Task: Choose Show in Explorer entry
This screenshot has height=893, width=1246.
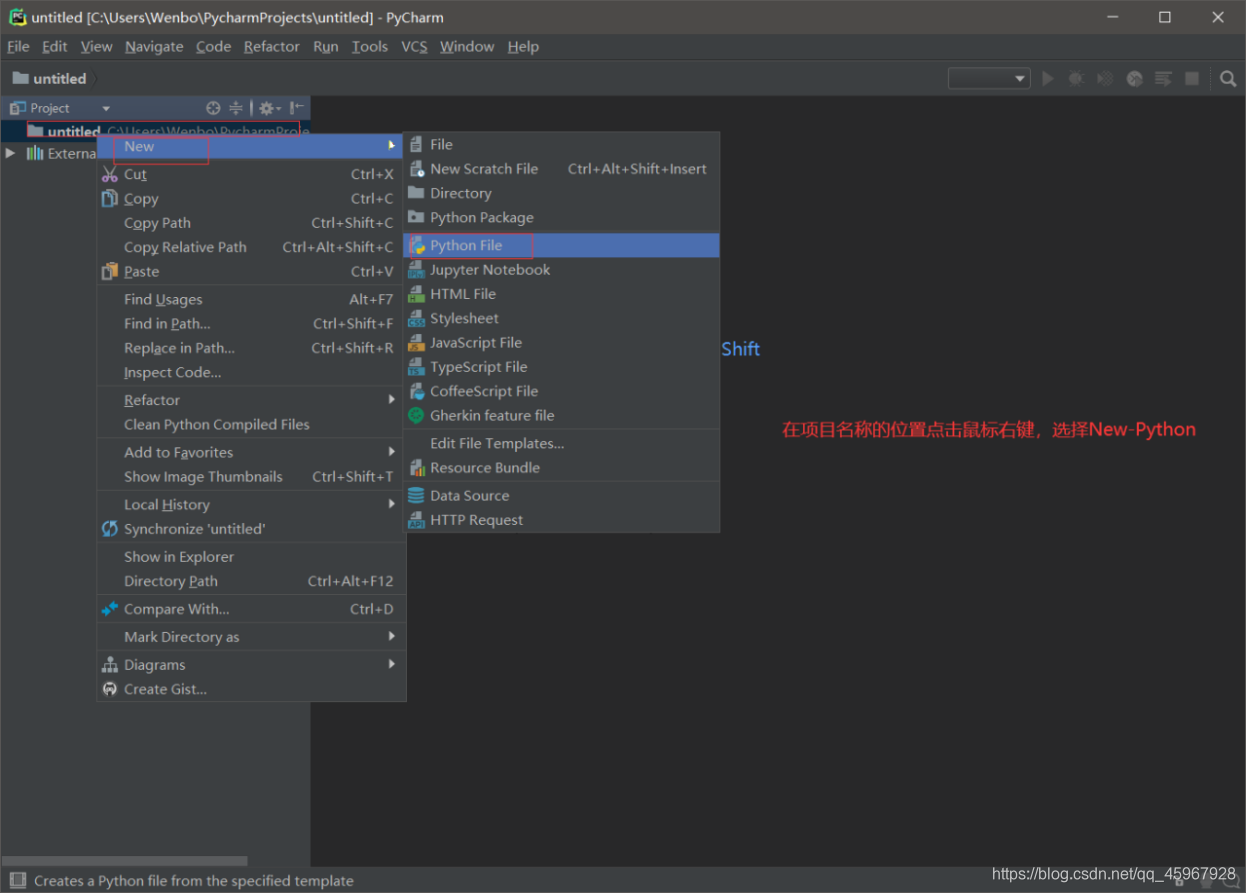Action: coord(250,557)
